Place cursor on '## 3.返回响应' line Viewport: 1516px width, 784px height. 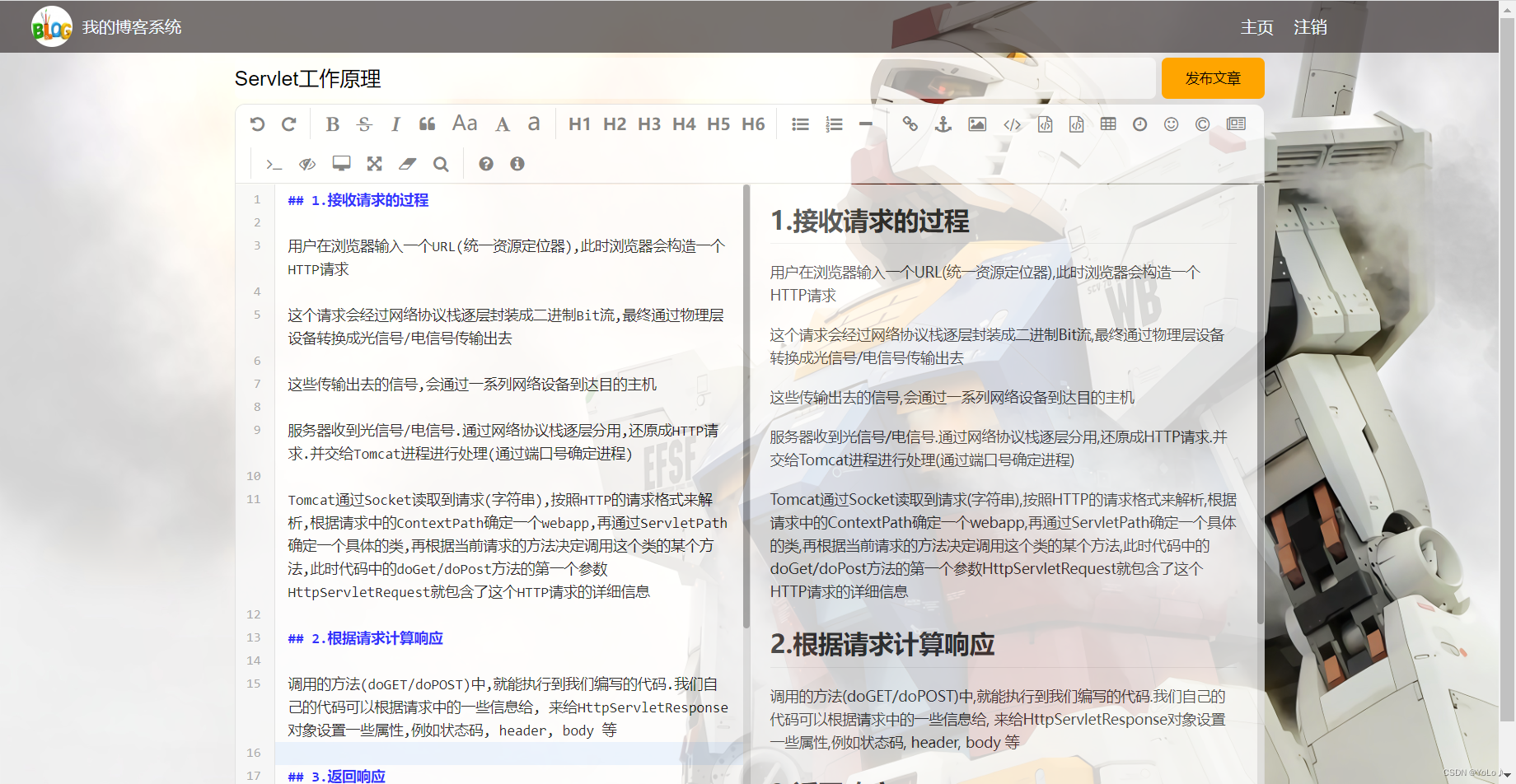point(336,776)
